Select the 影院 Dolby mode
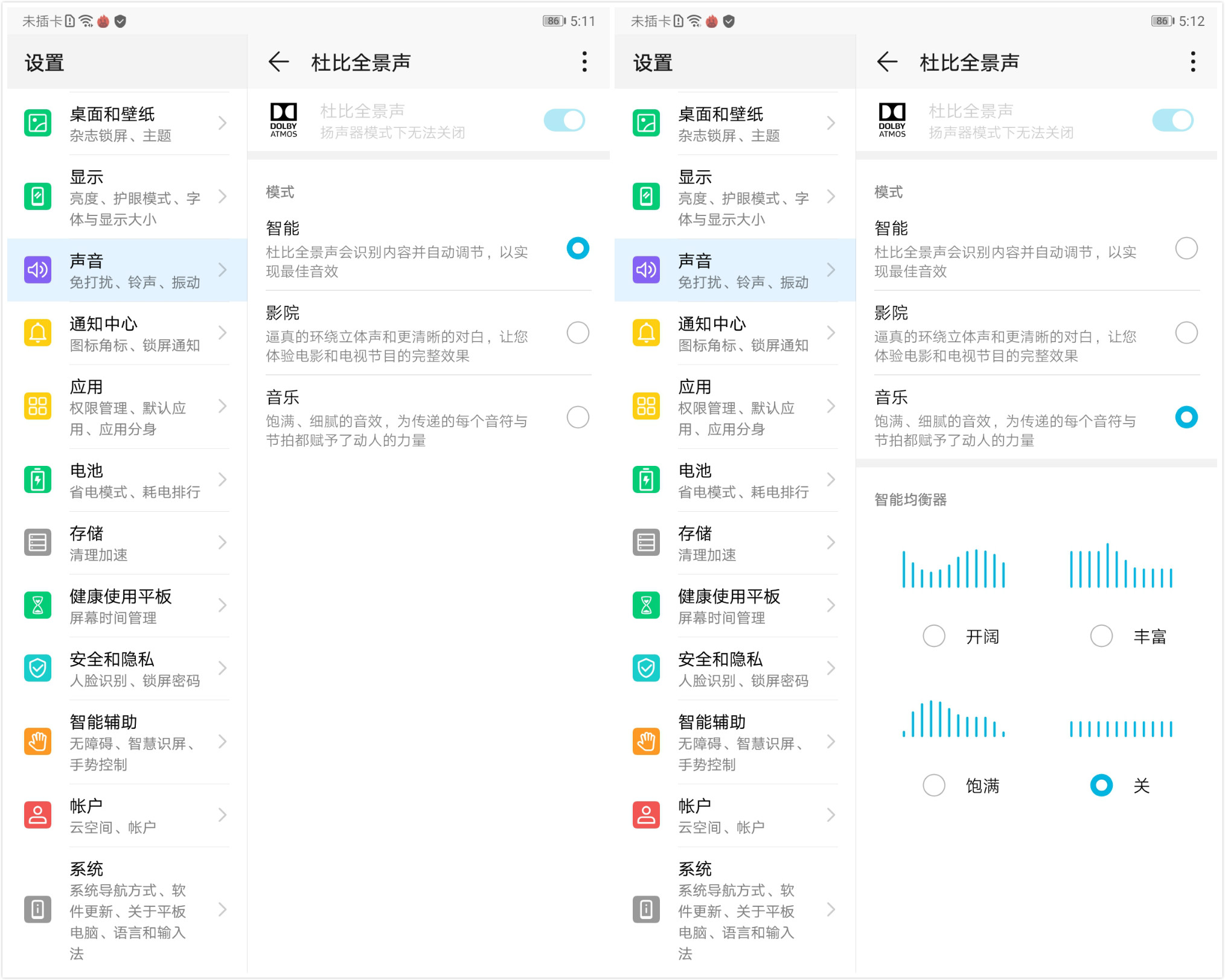The width and height of the screenshot is (1225, 980). (x=578, y=332)
